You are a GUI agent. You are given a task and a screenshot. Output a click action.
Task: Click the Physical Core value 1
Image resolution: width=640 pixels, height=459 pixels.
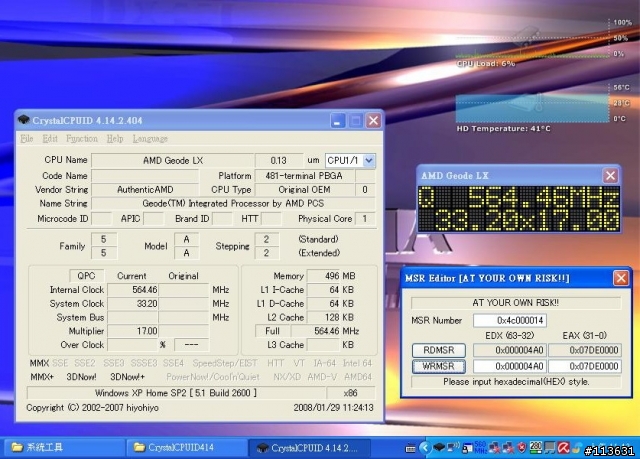pos(364,219)
